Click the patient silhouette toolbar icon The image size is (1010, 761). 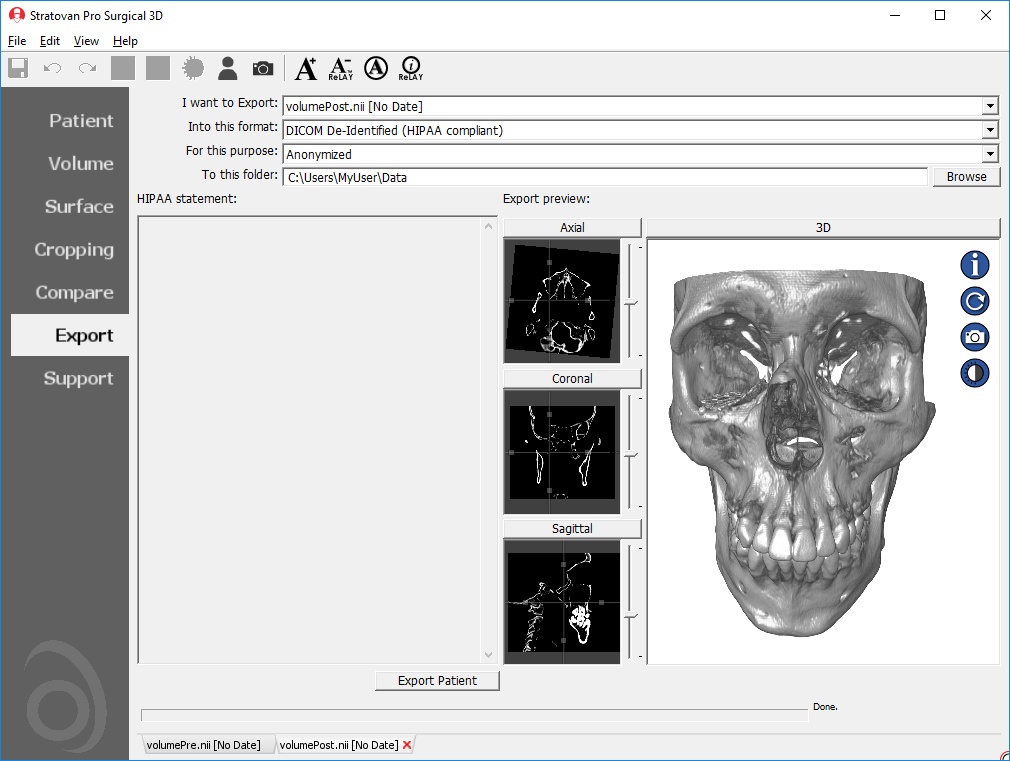pos(228,68)
